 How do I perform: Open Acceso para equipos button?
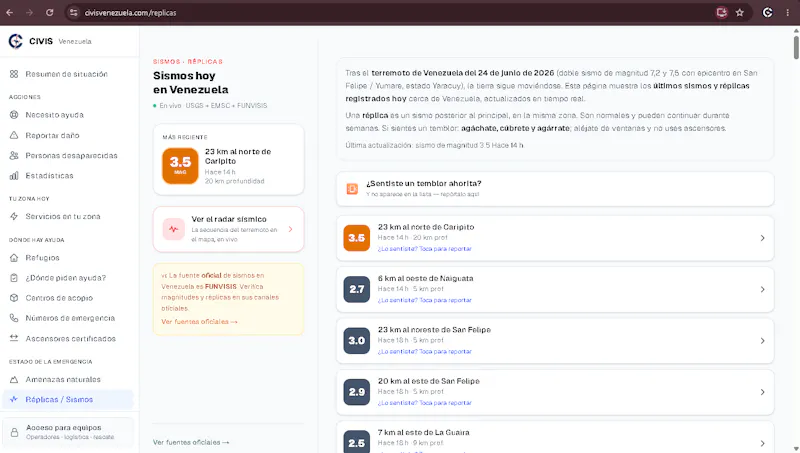coord(67,432)
